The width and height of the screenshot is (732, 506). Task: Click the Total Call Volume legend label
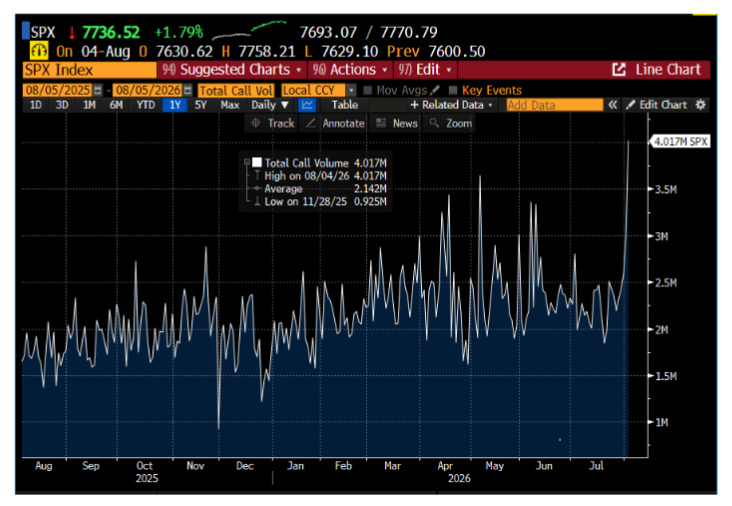tap(306, 163)
